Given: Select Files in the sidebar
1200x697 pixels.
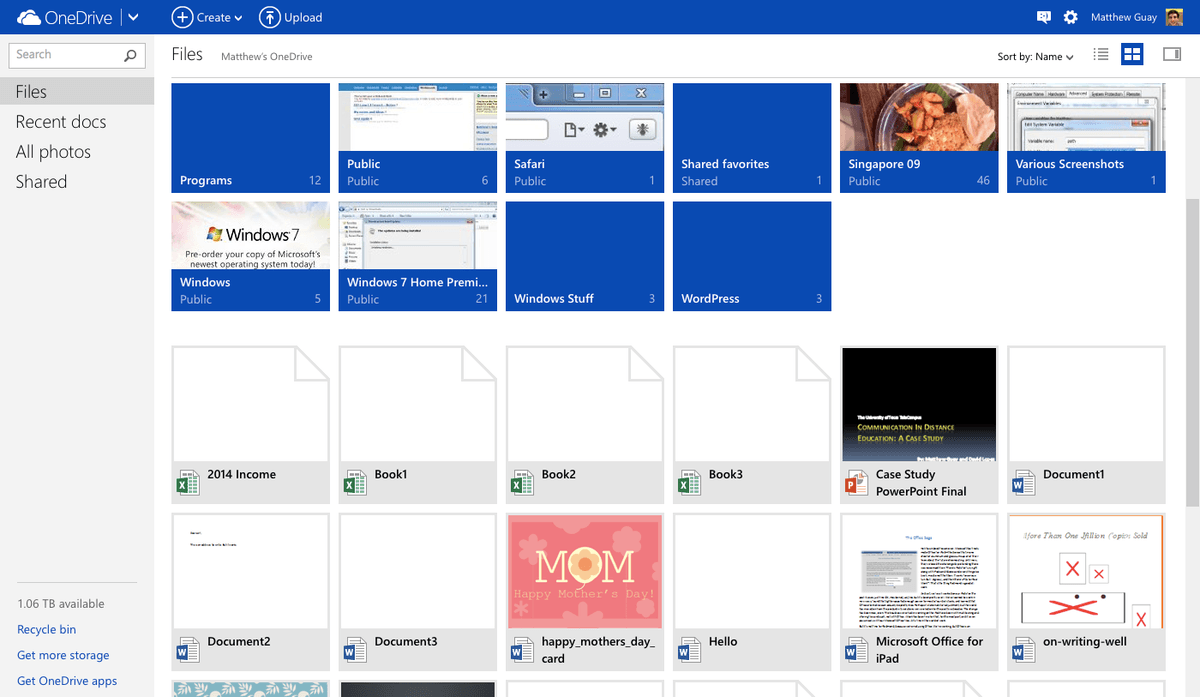Looking at the screenshot, I should [x=77, y=92].
